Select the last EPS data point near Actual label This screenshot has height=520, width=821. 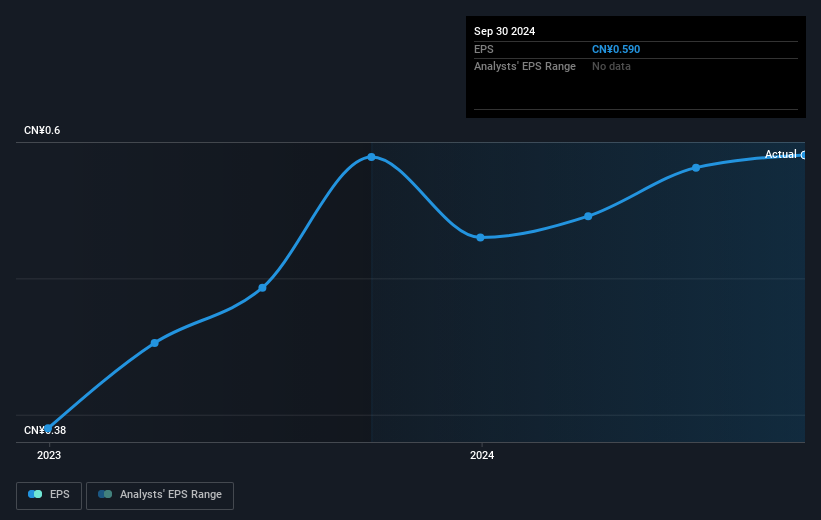[803, 155]
